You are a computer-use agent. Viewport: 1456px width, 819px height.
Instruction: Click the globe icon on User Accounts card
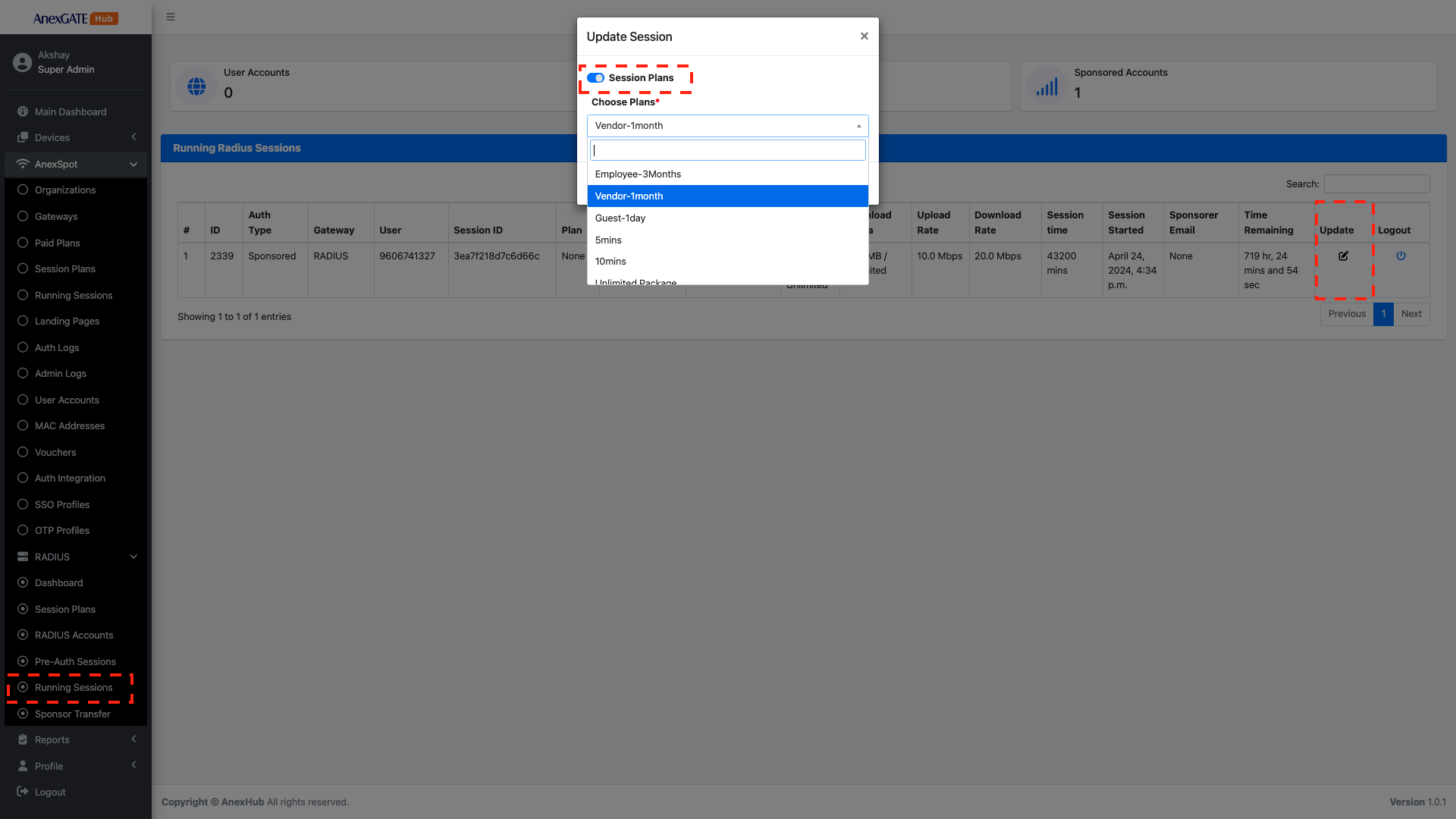click(x=196, y=86)
